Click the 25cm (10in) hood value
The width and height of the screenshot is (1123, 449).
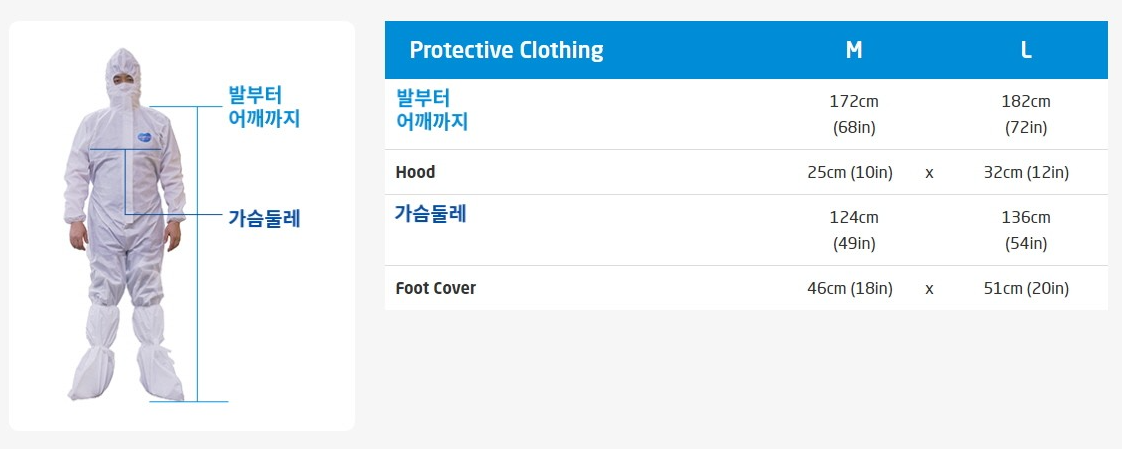[x=850, y=173]
